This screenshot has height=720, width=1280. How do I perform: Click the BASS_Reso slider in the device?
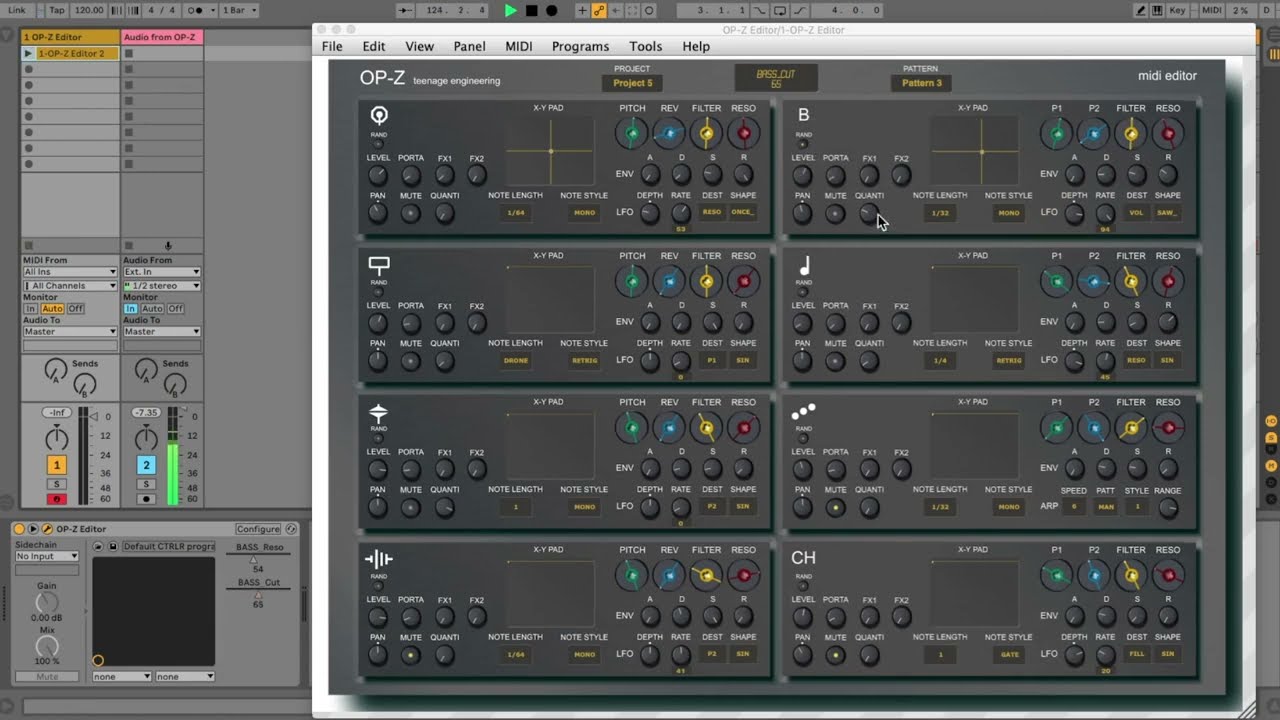tap(260, 558)
